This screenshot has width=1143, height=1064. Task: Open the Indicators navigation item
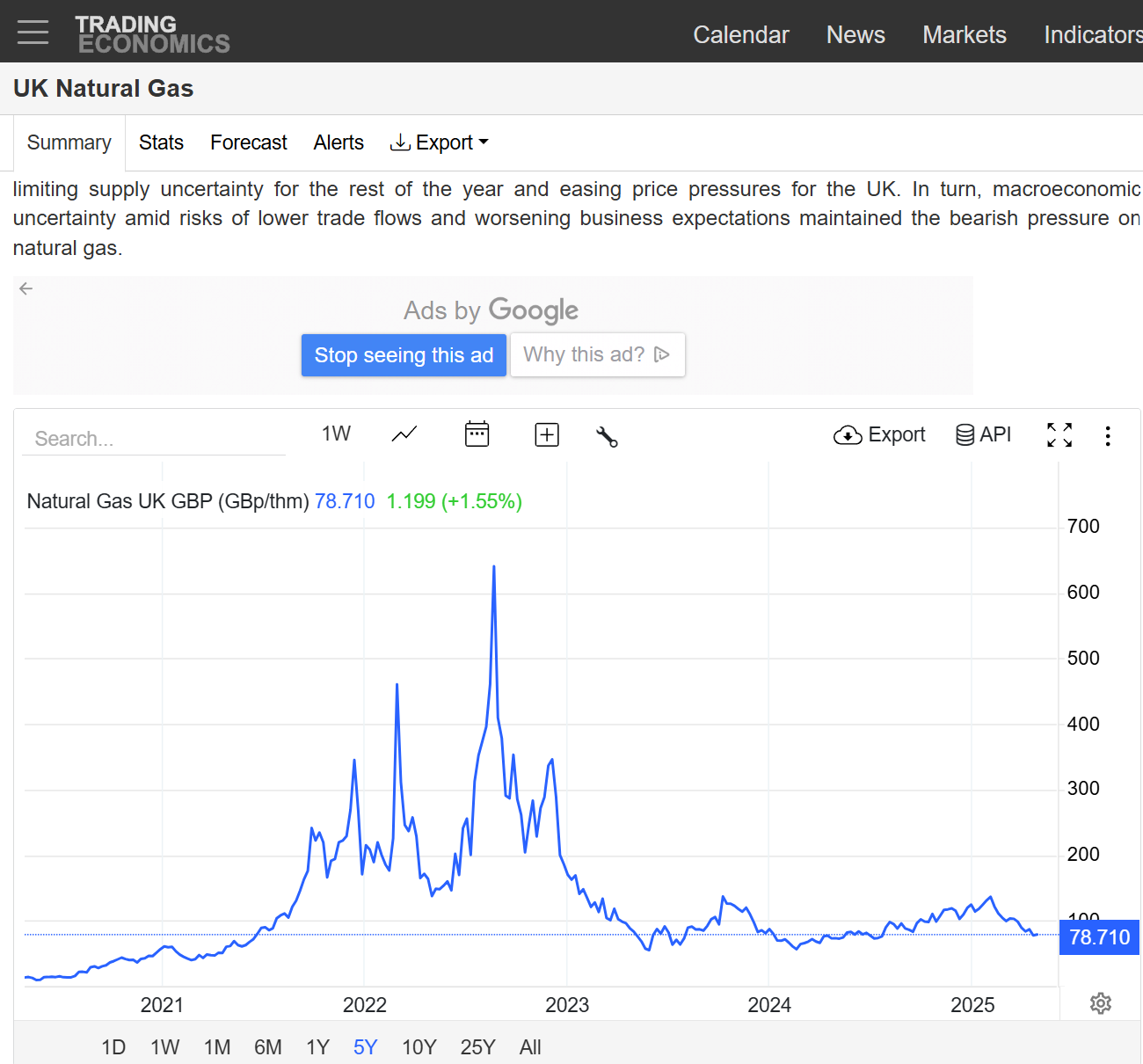(1093, 34)
